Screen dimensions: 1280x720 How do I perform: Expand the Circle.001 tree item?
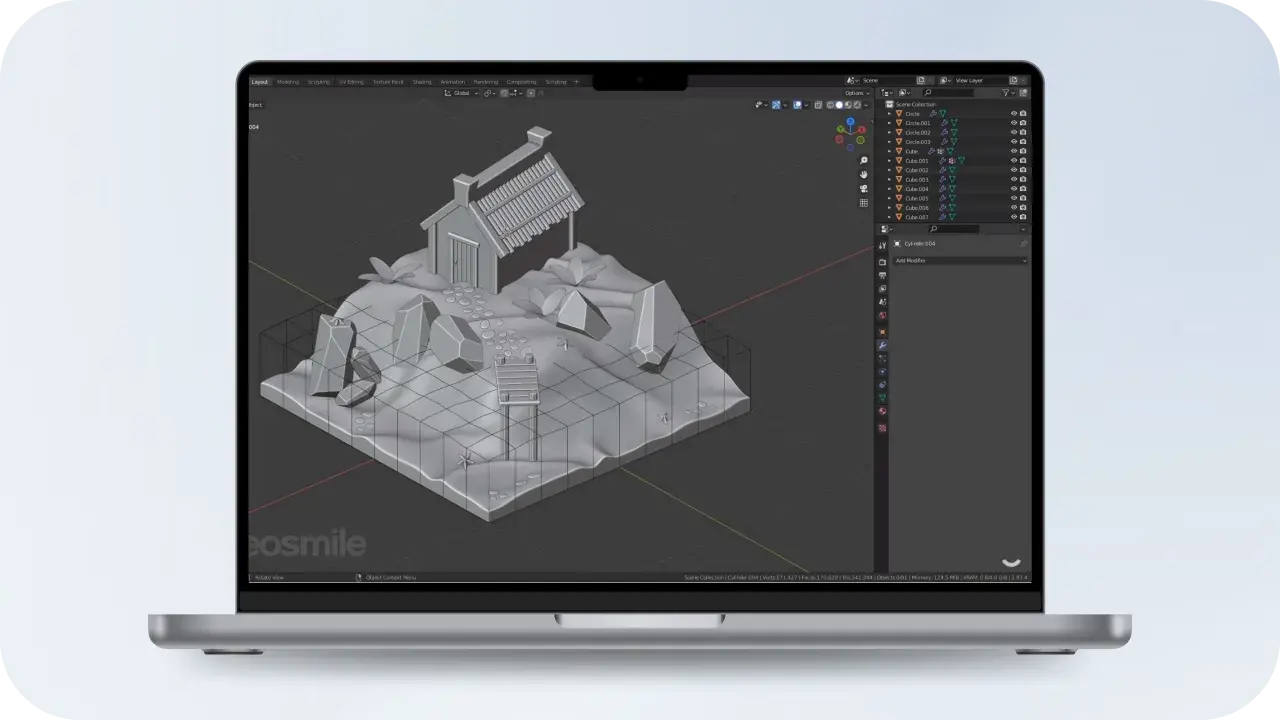click(x=889, y=123)
